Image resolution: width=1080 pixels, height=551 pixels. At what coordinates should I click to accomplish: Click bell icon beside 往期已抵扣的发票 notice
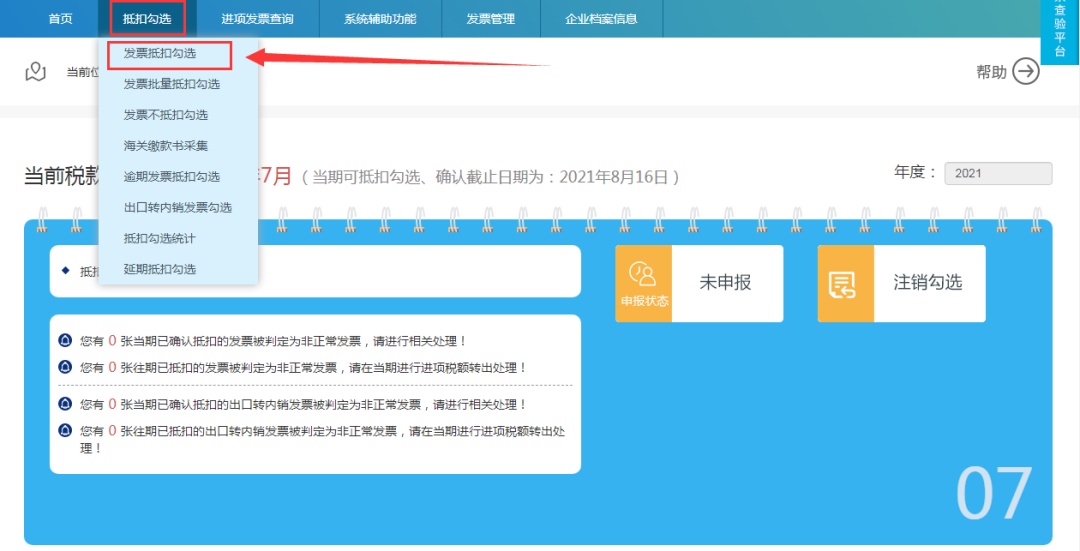[65, 367]
